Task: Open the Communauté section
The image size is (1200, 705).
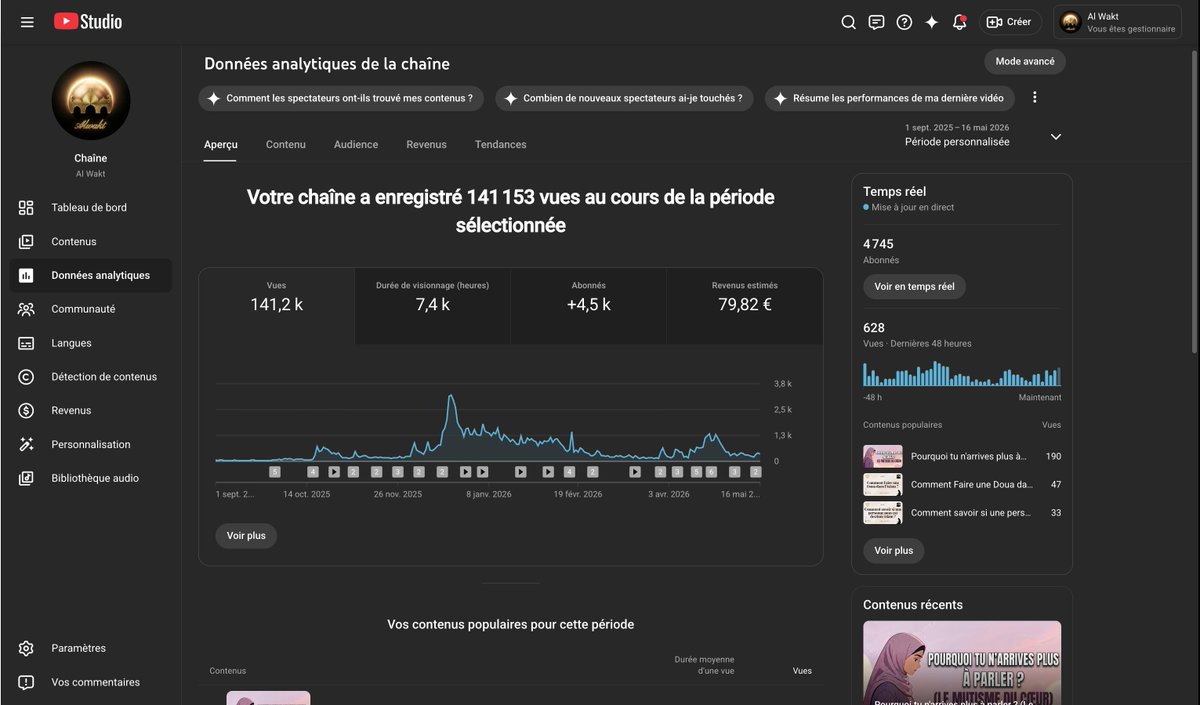Action: point(91,309)
